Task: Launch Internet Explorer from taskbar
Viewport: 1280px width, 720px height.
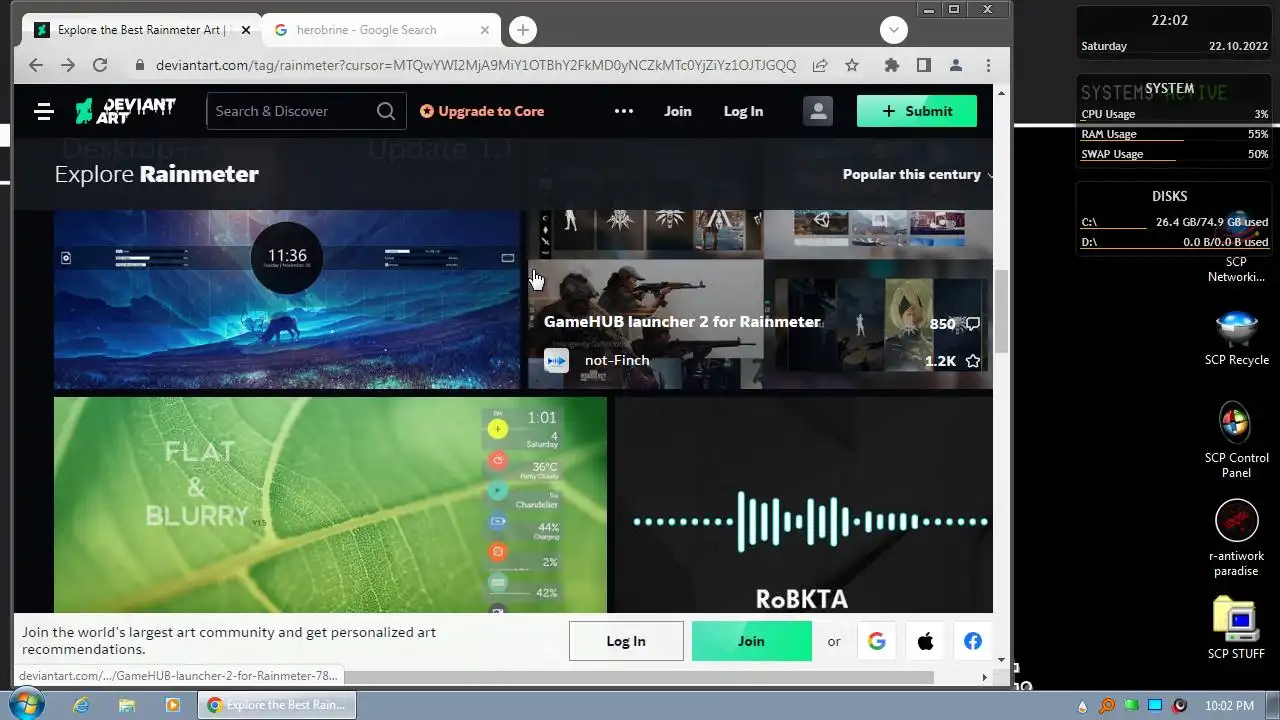Action: (x=81, y=705)
